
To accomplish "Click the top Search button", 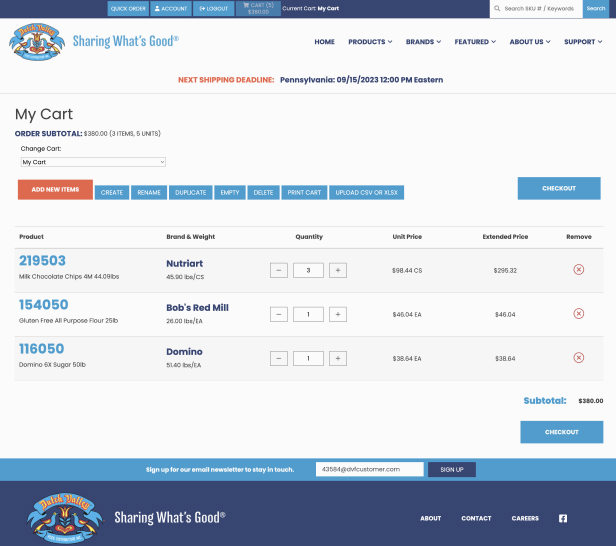I will click(596, 8).
